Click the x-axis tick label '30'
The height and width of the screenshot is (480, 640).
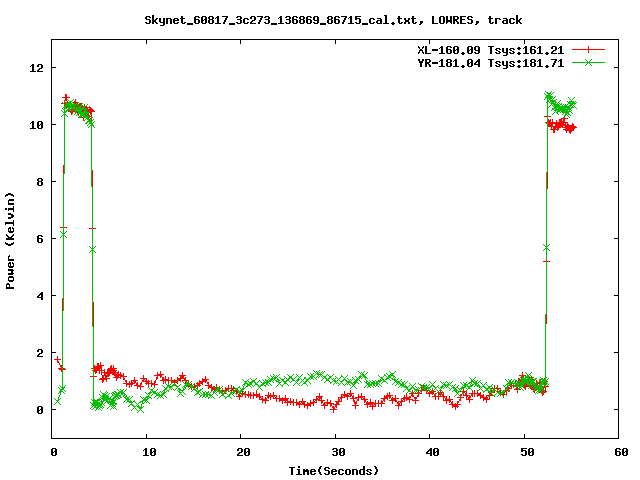[338, 452]
